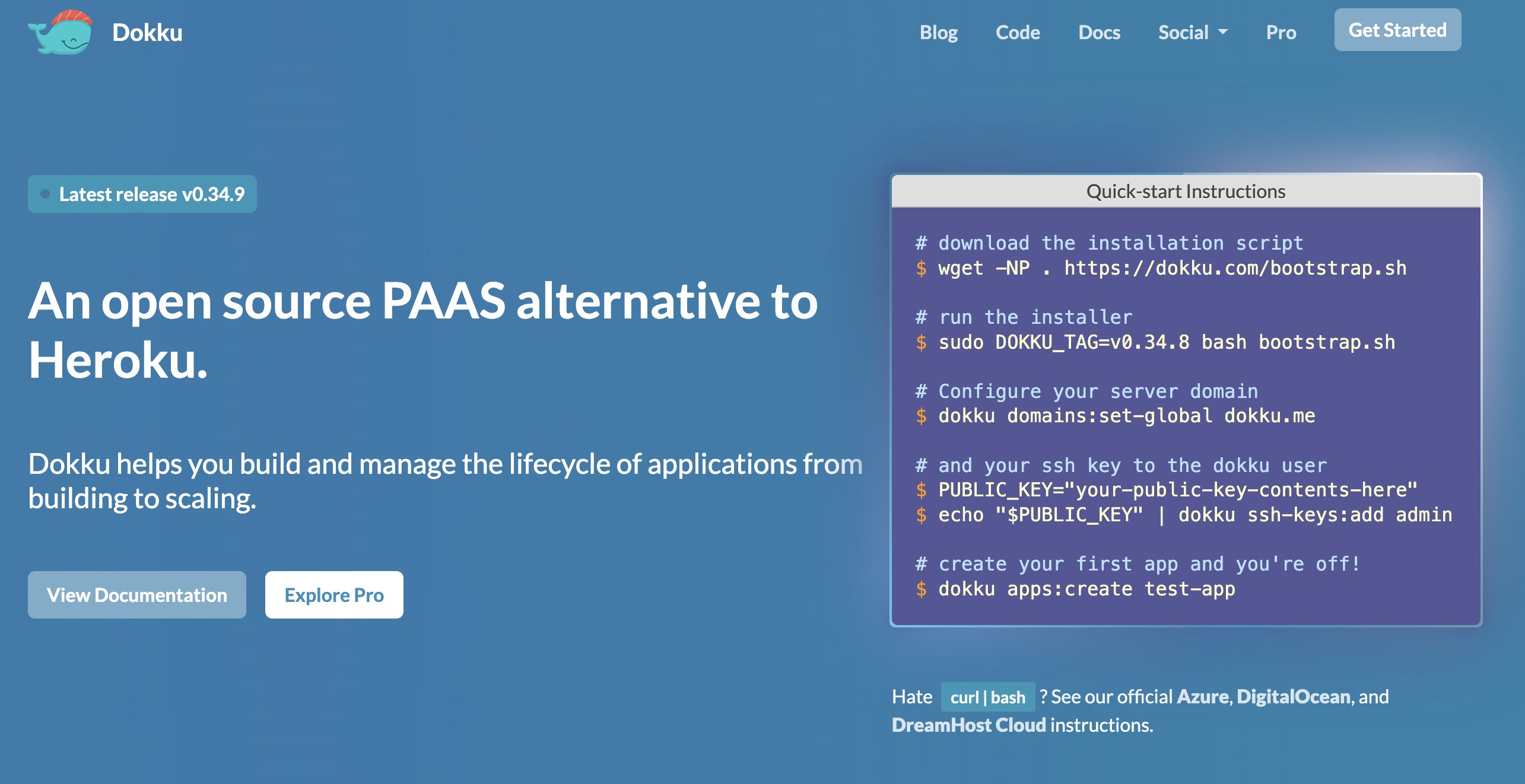Click the '# download the installation script' comment
The width and height of the screenshot is (1525, 784).
tap(1109, 243)
